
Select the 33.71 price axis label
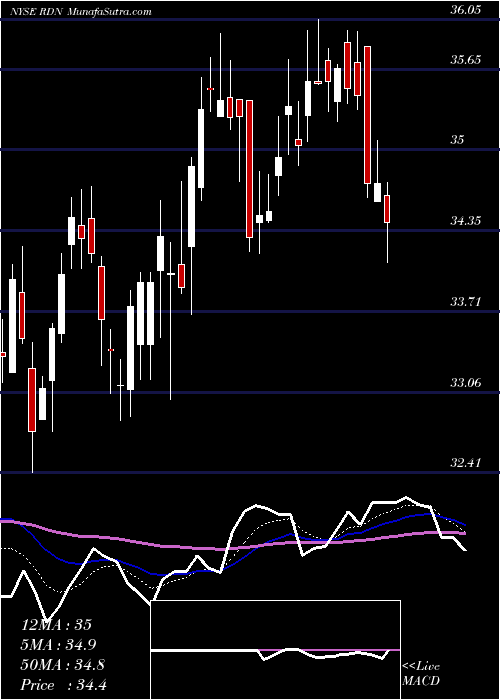(465, 302)
